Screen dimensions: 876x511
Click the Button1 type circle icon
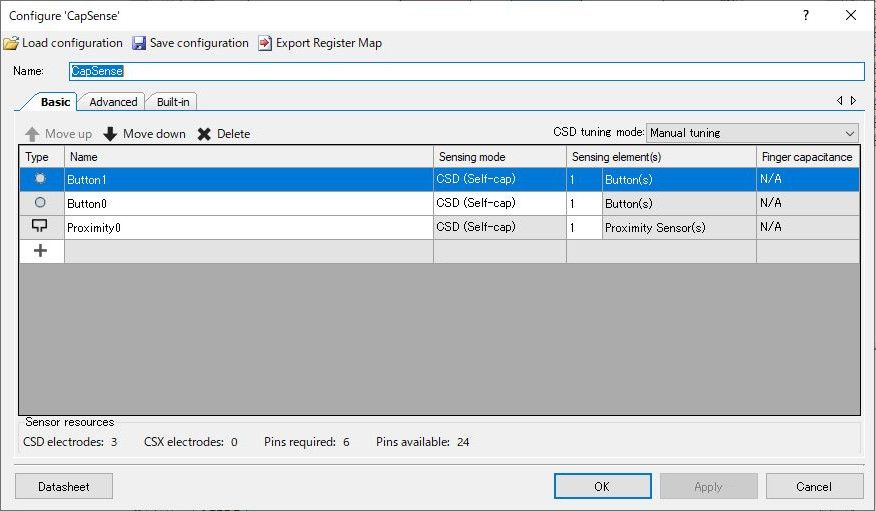pyautogui.click(x=40, y=179)
